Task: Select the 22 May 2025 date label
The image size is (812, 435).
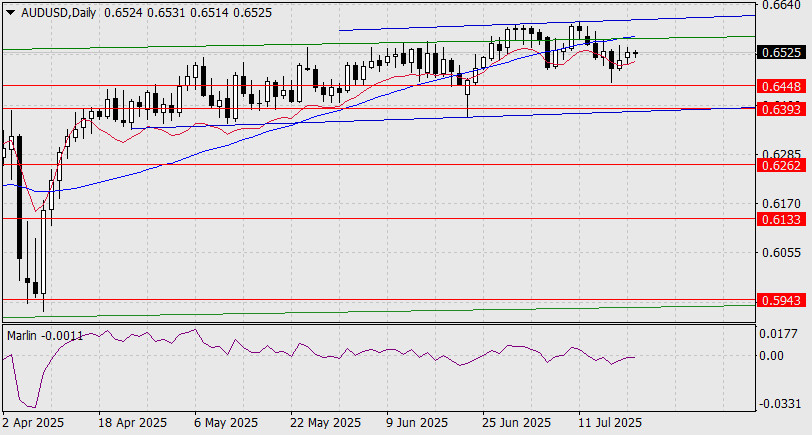Action: coord(326,423)
